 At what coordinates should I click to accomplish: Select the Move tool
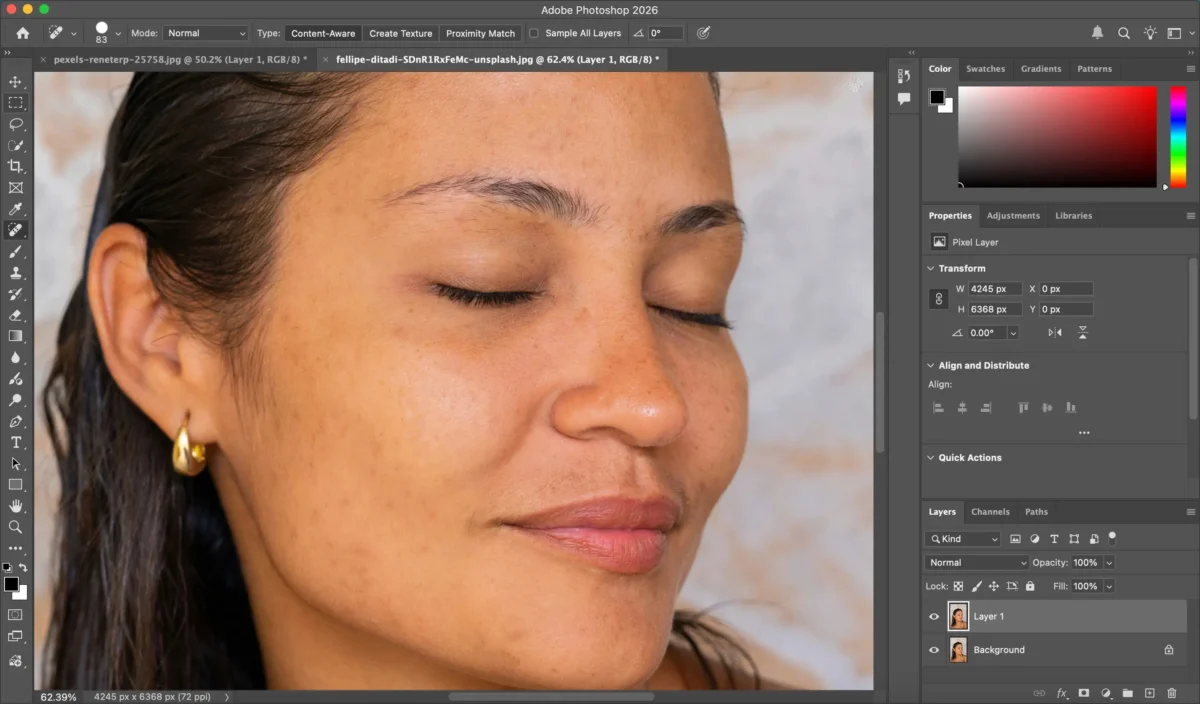[15, 82]
